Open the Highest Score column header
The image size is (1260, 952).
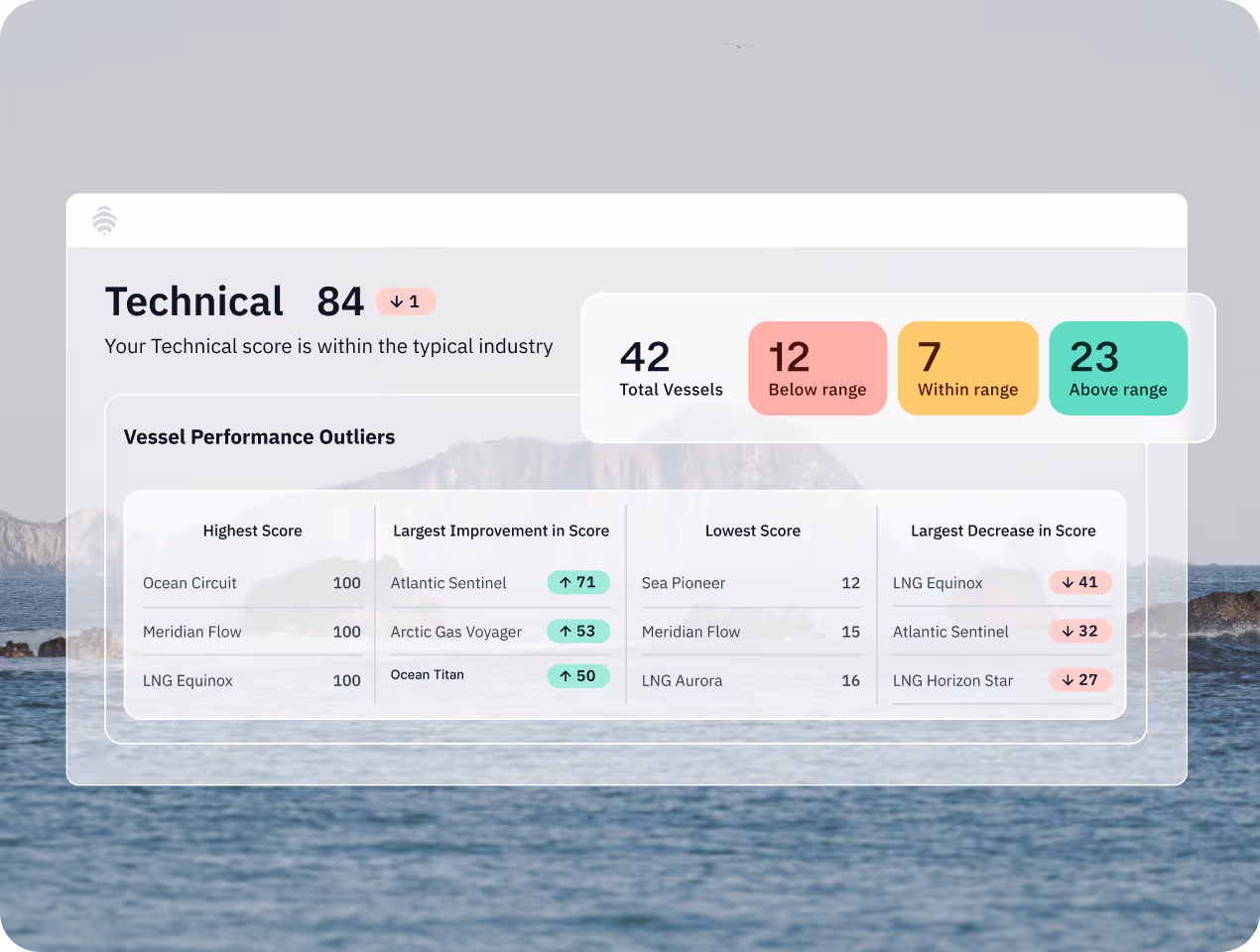[x=252, y=531]
